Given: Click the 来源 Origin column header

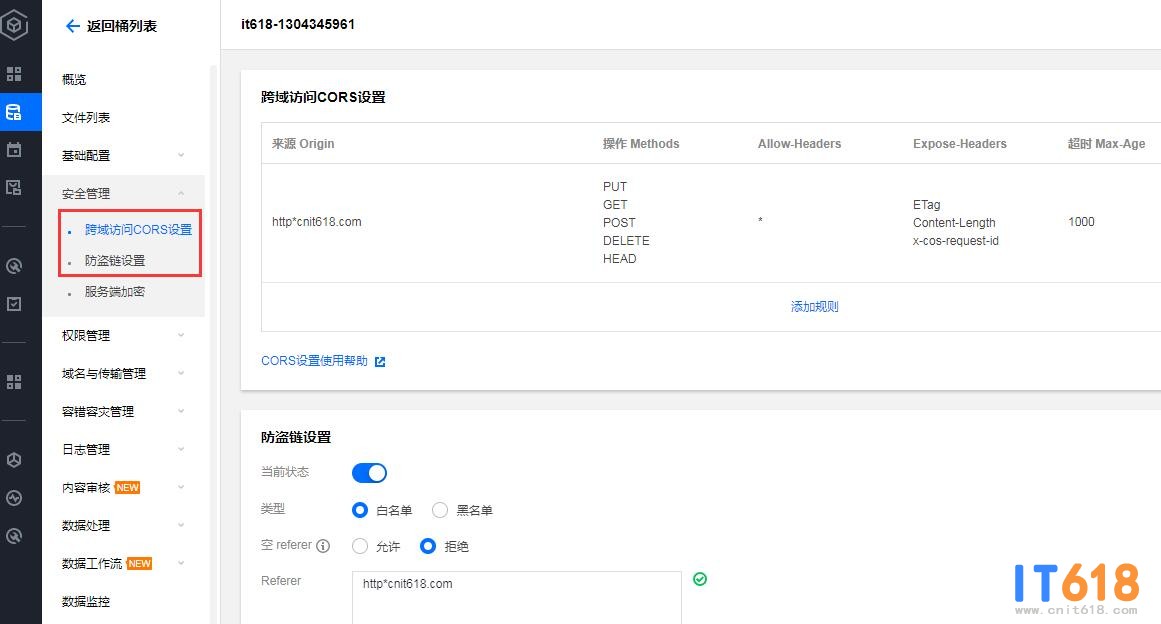Looking at the screenshot, I should pos(303,144).
